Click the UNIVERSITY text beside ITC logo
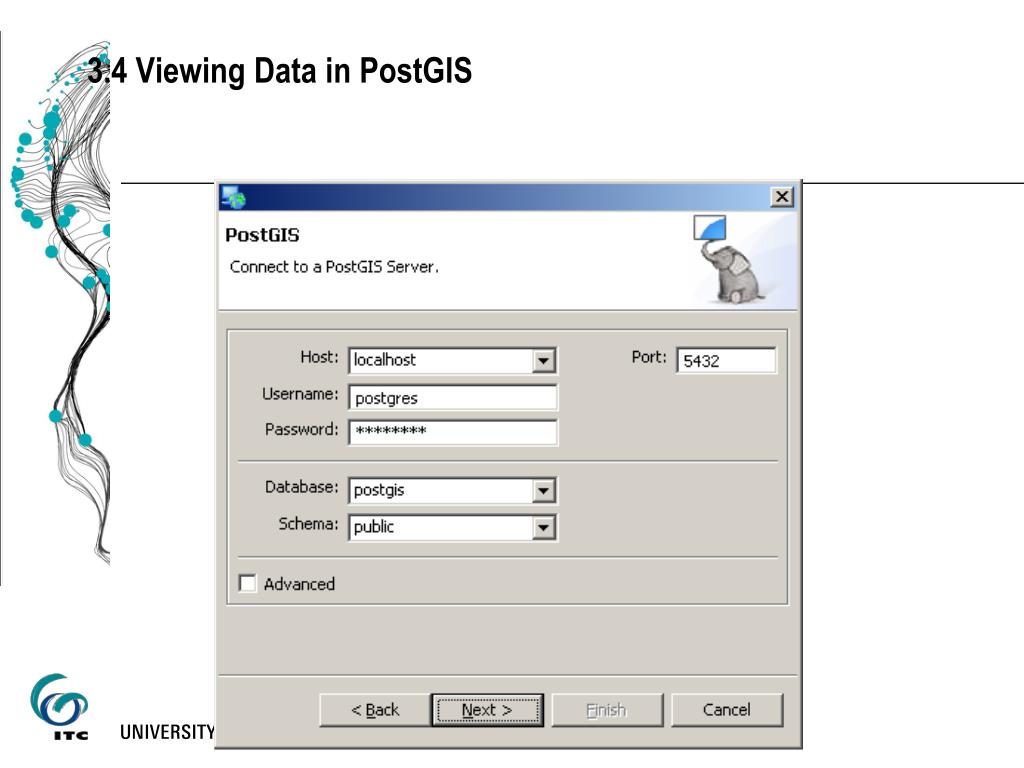The height and width of the screenshot is (768, 1024). pos(168,732)
